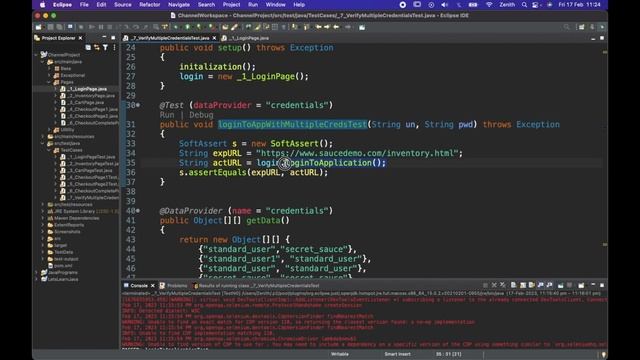Click the Writable status bar entry
The image size is (640, 360).
(x=340, y=354)
